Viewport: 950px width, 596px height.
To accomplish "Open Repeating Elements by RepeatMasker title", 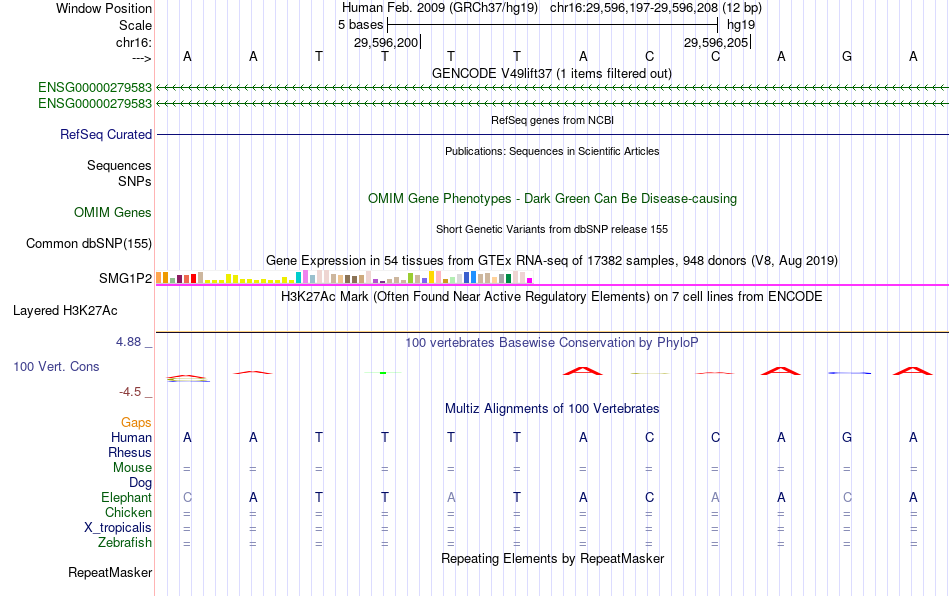I will point(552,558).
